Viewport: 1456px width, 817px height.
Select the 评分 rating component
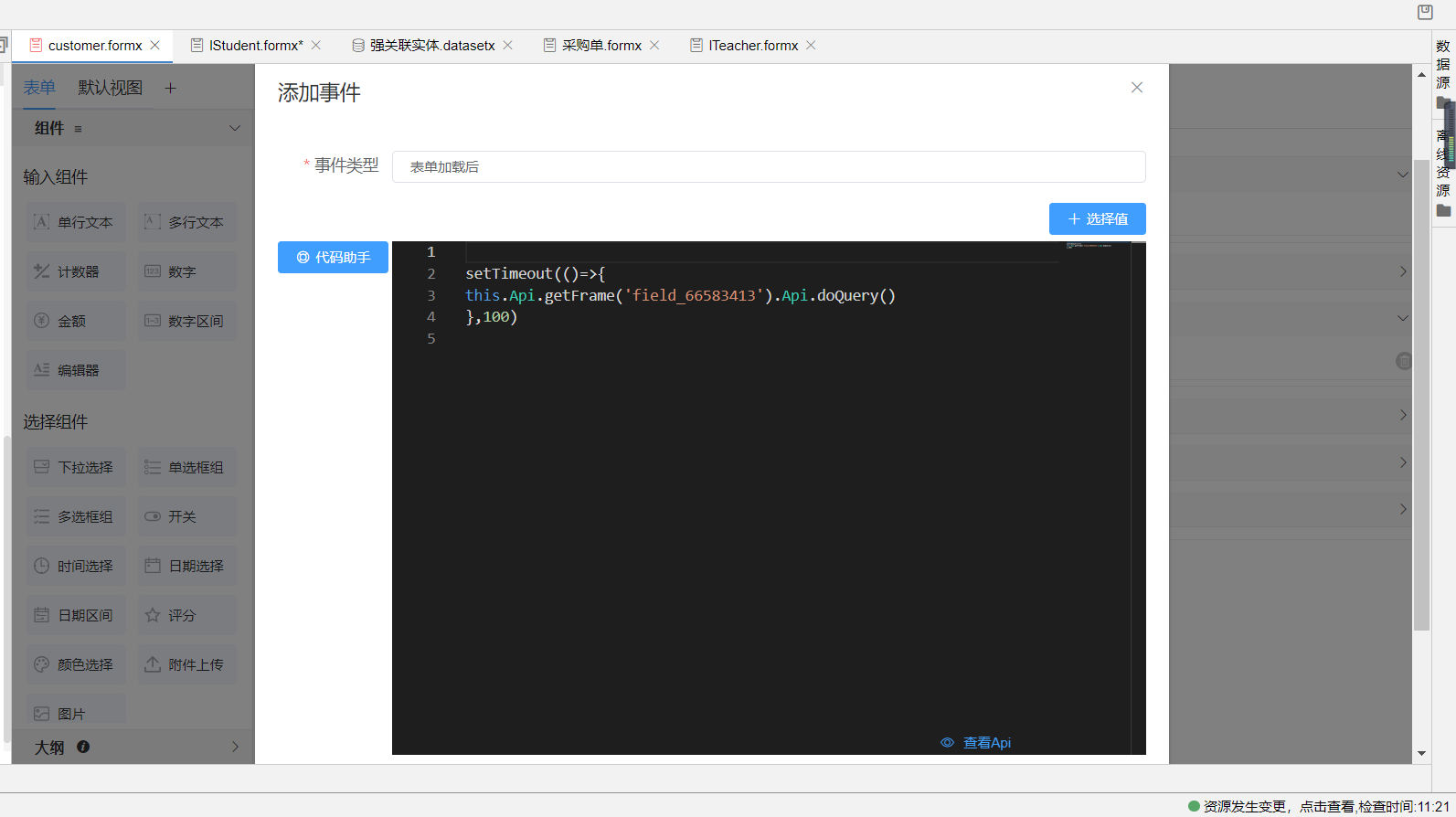[x=186, y=616]
